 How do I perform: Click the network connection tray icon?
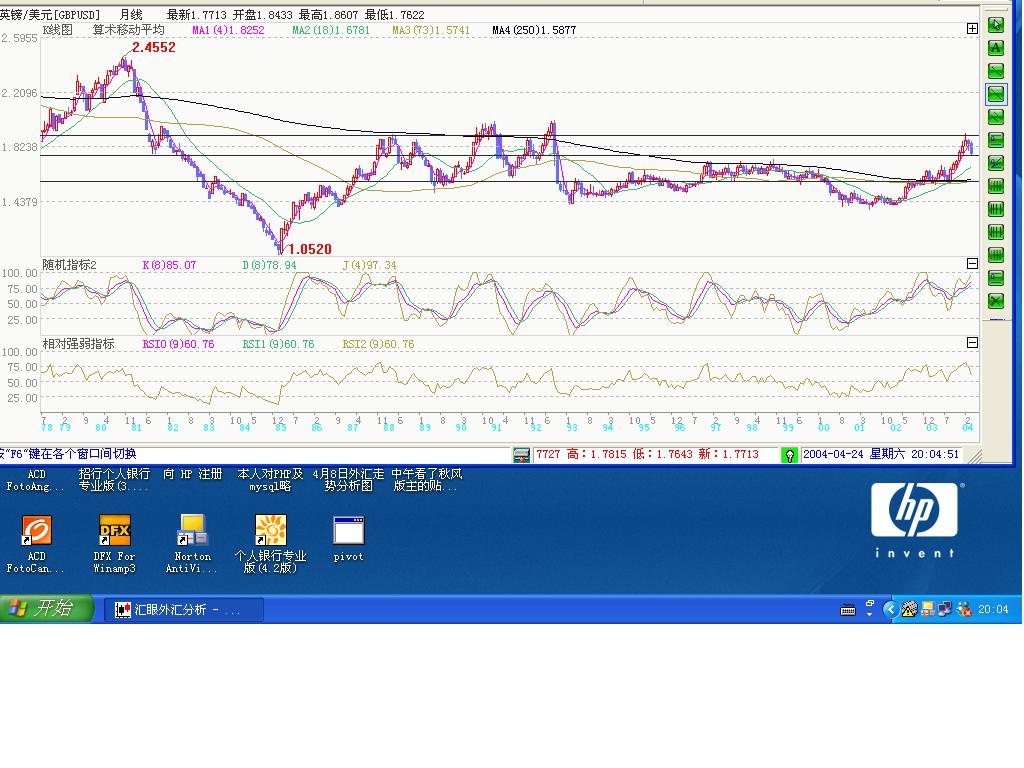945,609
